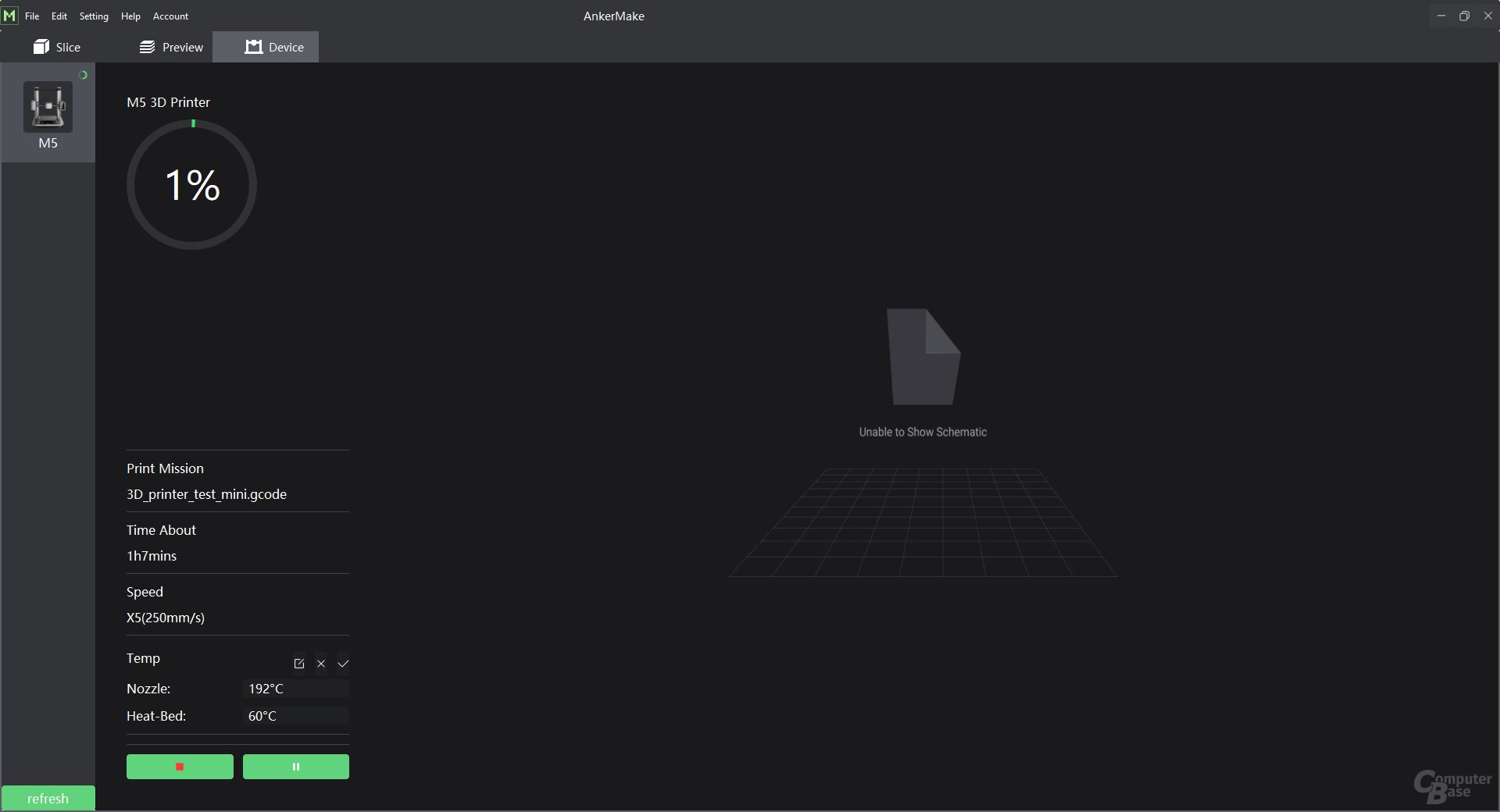Screen dimensions: 1500x812
Task: Click the Nozzle temperature field
Action: [x=295, y=689]
